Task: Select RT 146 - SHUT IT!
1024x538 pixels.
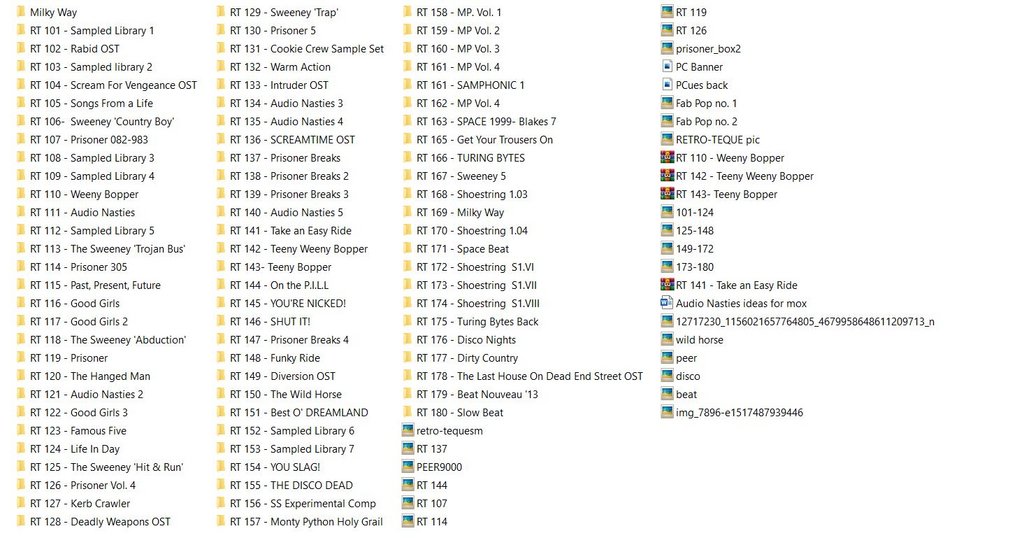Action: (x=270, y=321)
